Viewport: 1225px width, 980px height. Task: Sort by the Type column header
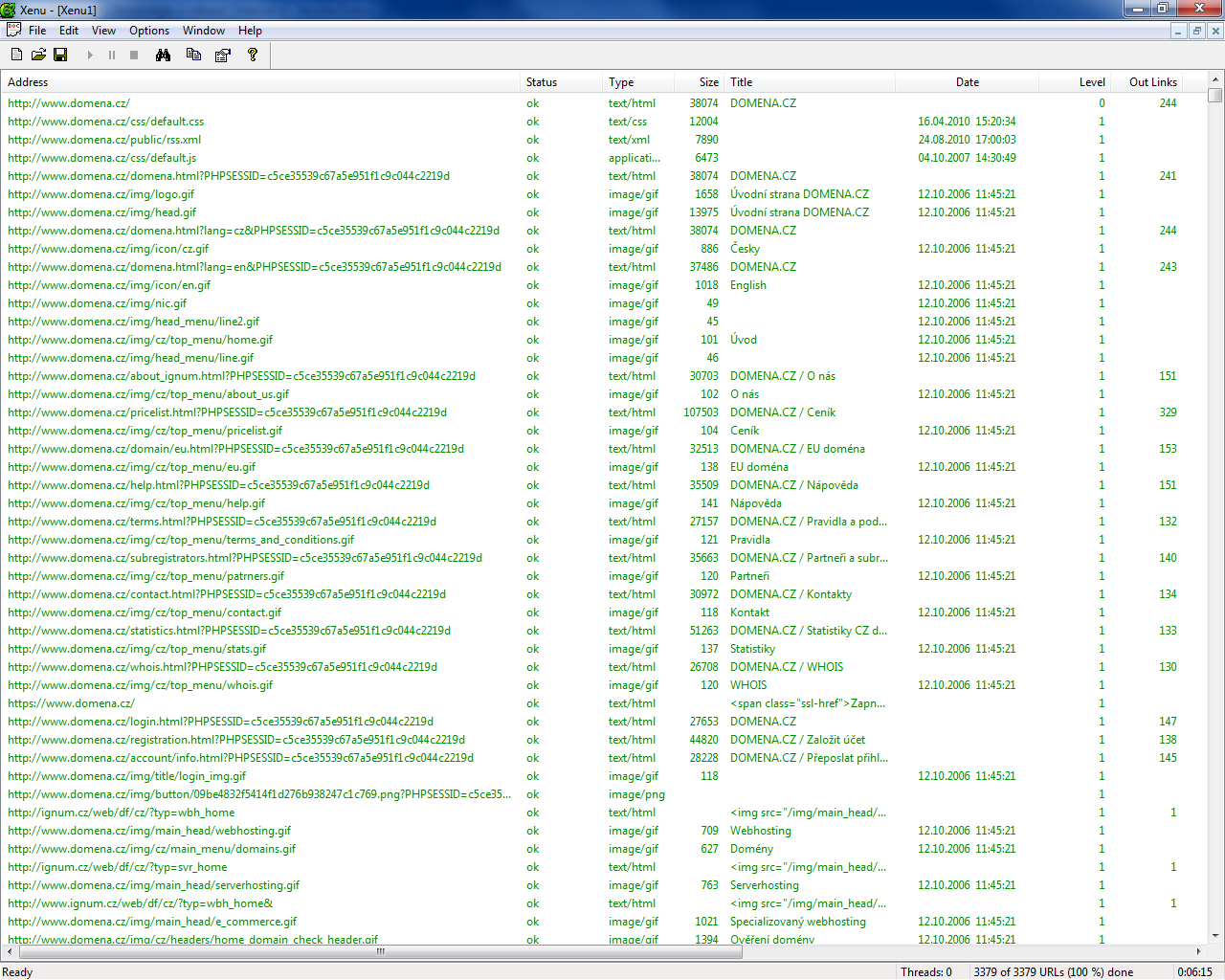coord(637,82)
